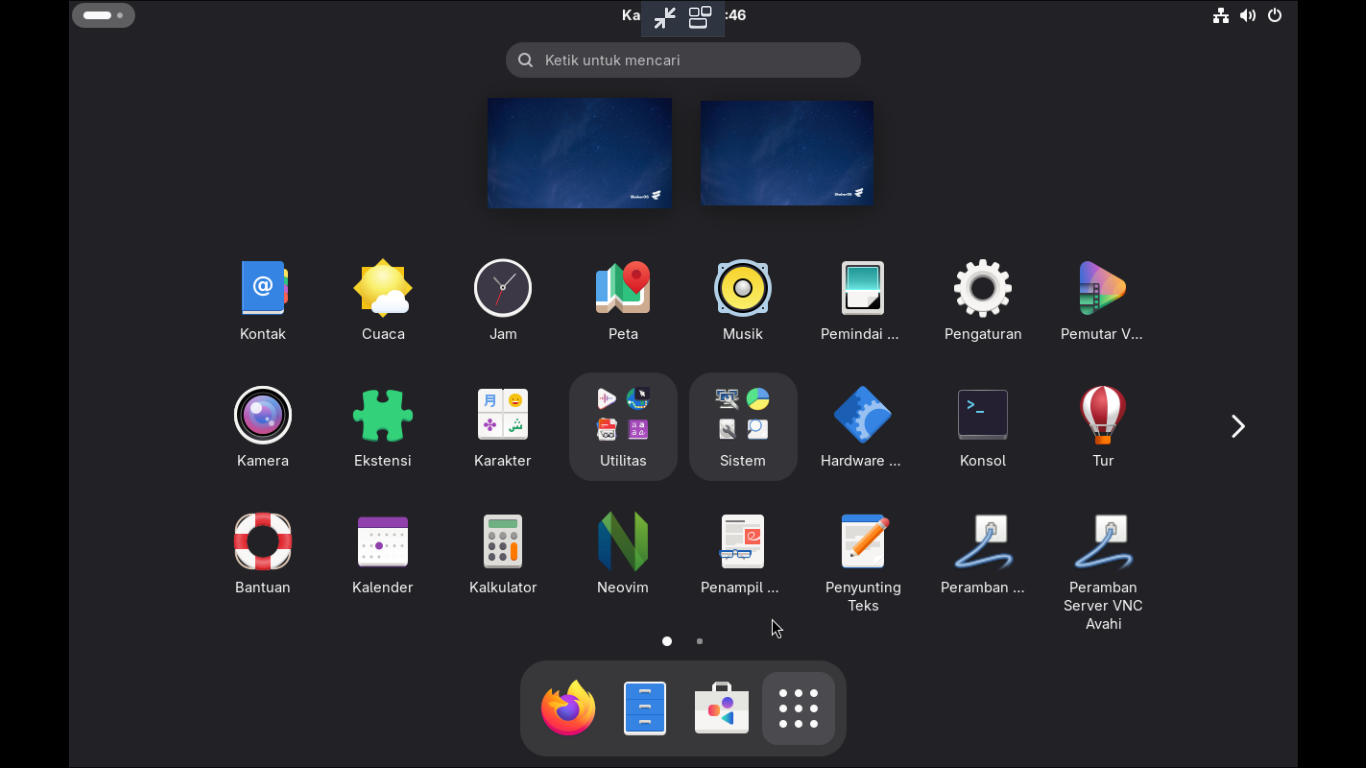This screenshot has height=768, width=1366.
Task: Launch the Tur balloon app
Action: tap(1103, 427)
